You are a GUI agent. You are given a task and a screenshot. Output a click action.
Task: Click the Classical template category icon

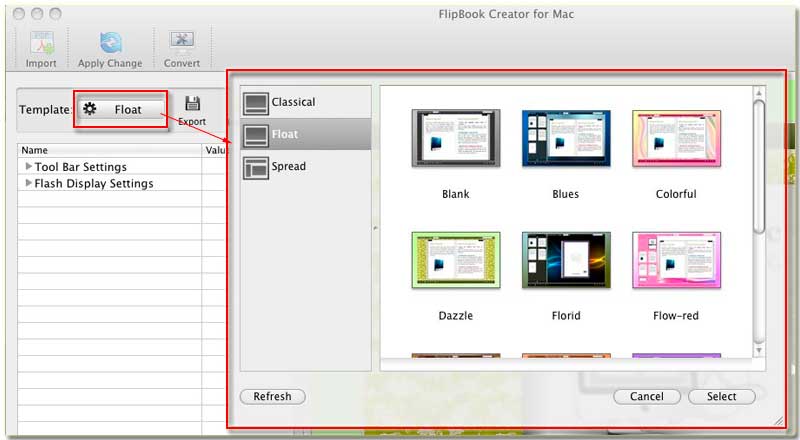[x=256, y=103]
